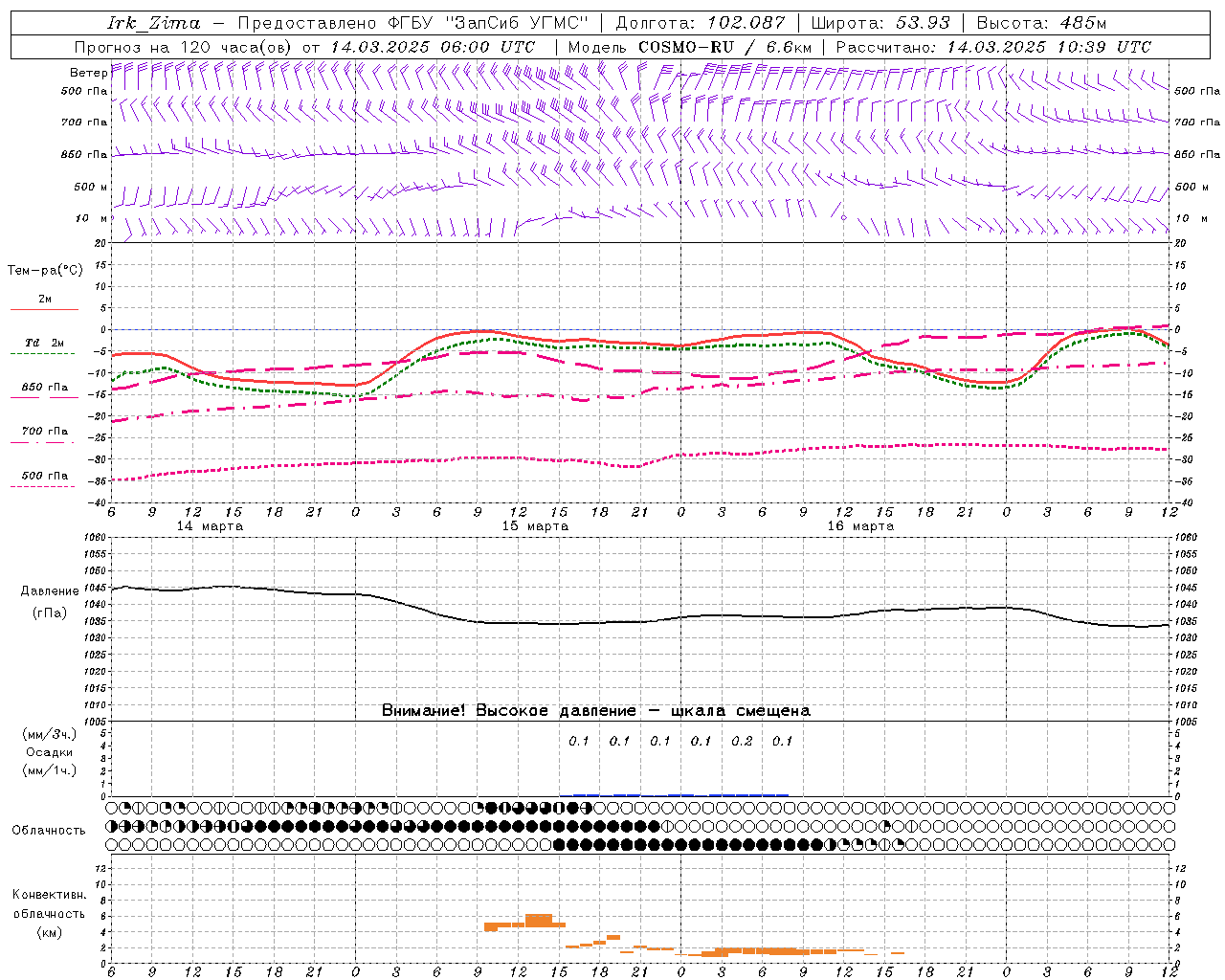
Task: Click the "14 марта" date label
Action: 210,526
